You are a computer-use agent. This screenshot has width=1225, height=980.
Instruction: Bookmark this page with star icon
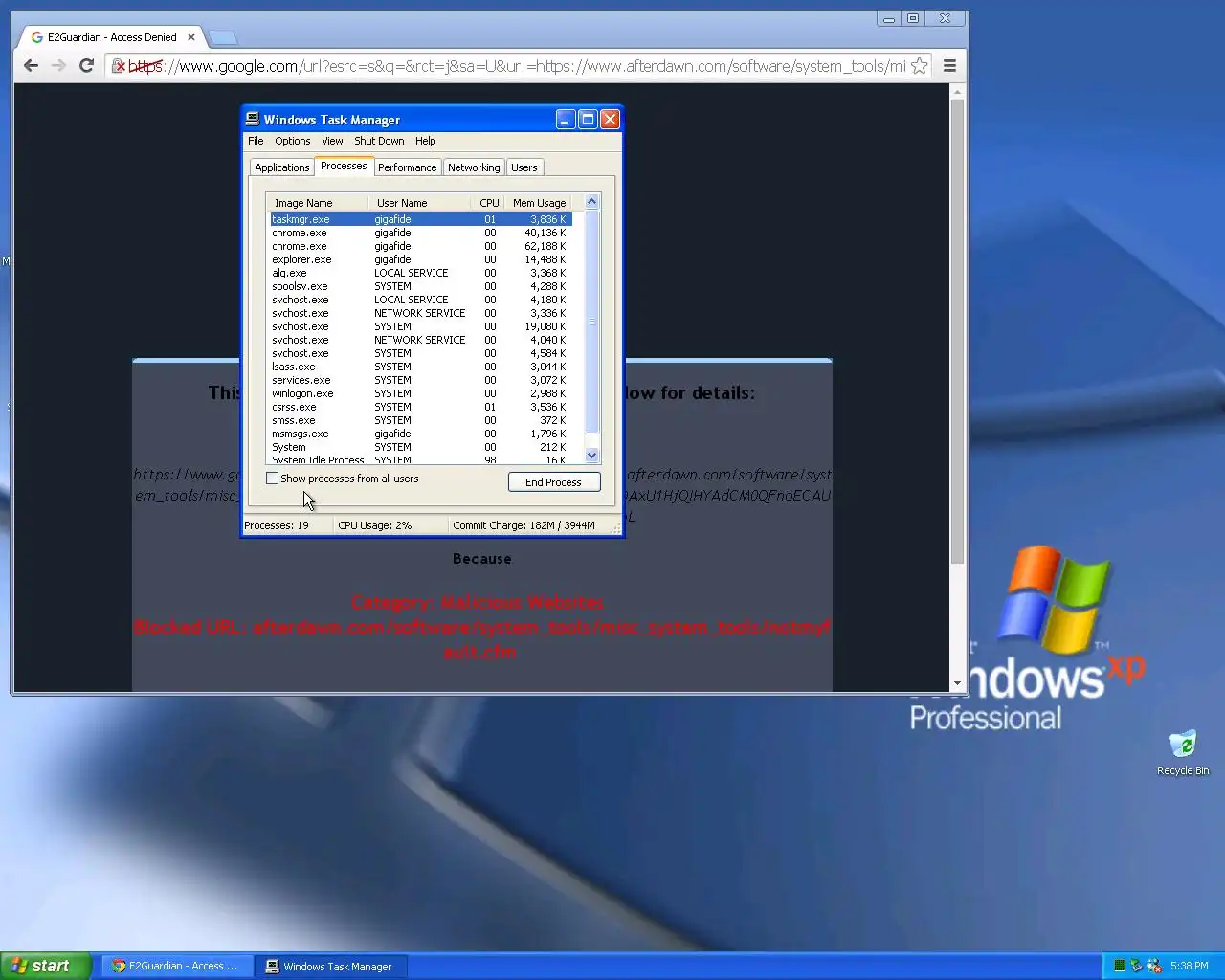(x=919, y=66)
